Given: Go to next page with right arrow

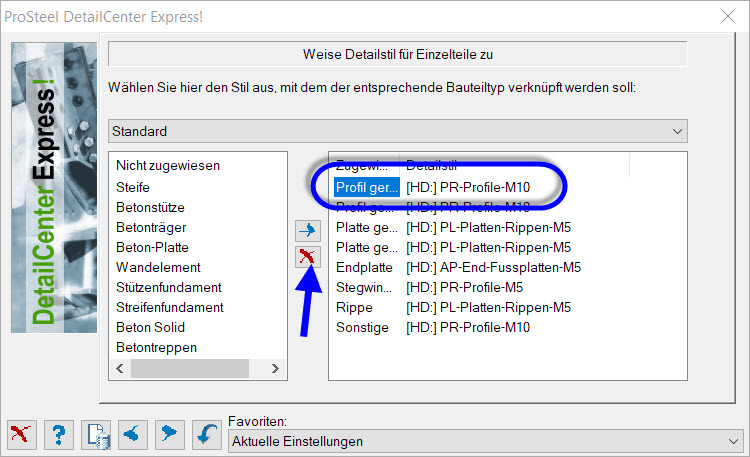Looking at the screenshot, I should pos(169,435).
